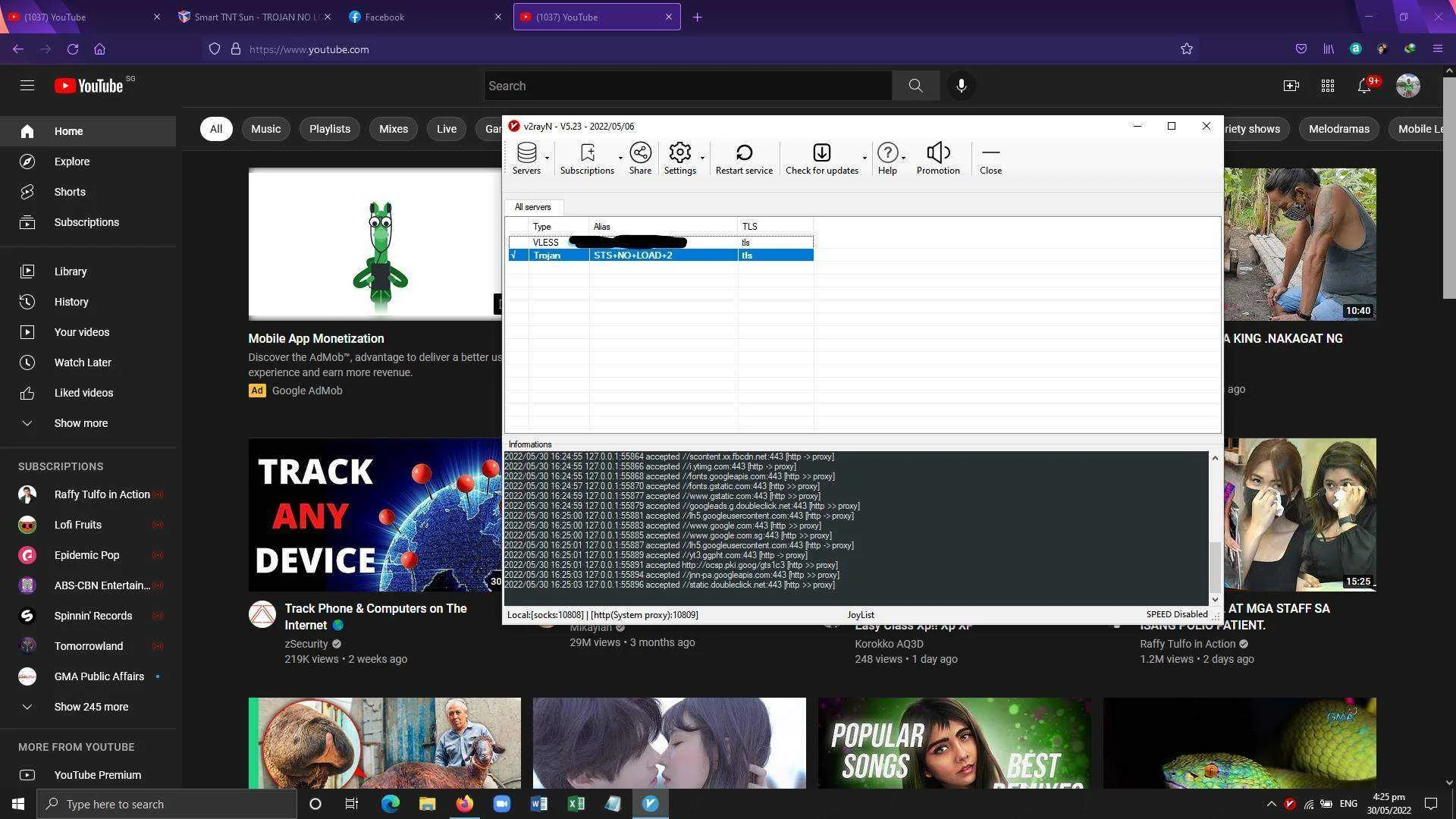Expand Check for updates dropdown arrow

(864, 158)
